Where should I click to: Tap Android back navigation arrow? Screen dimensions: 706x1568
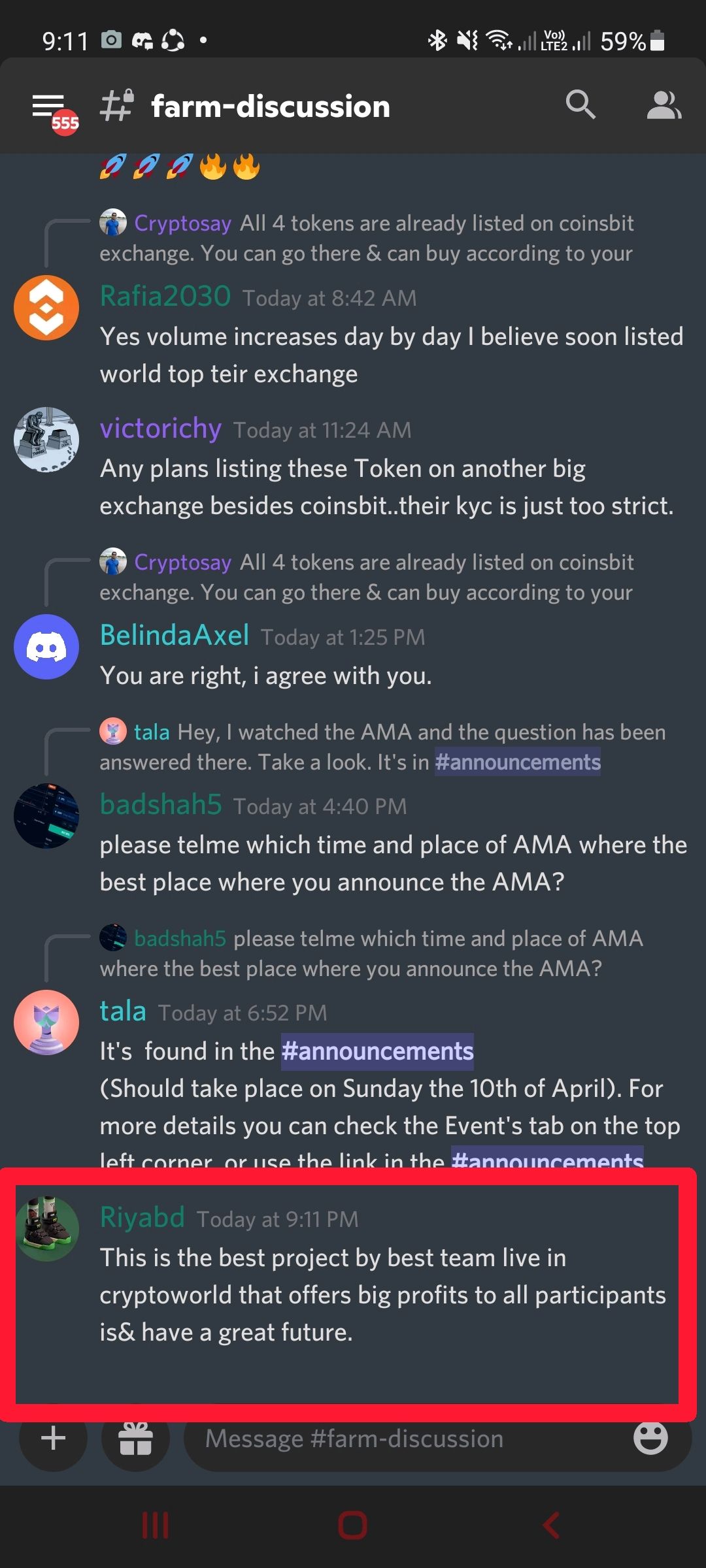pos(551,1526)
